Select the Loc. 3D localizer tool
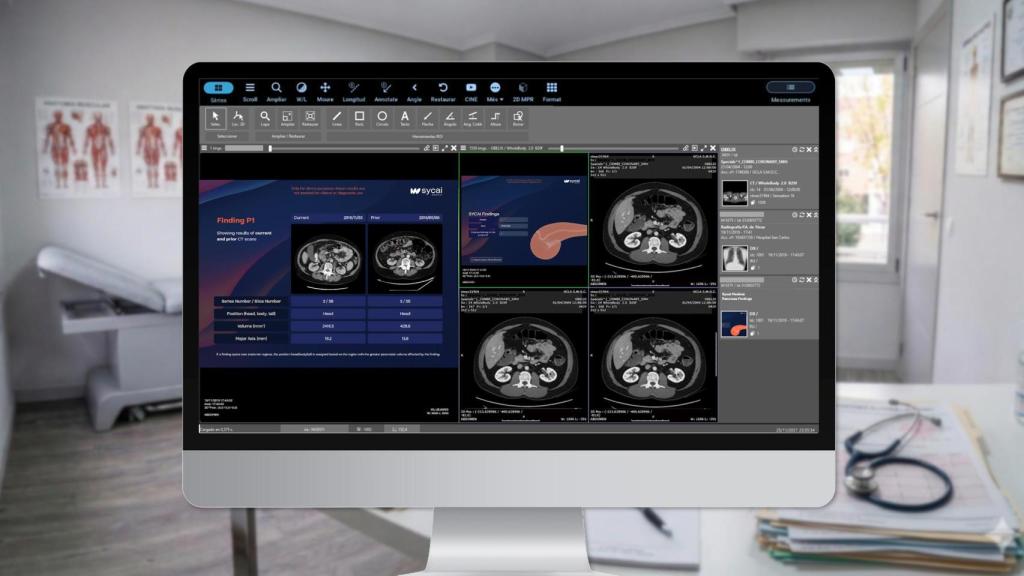Viewport: 1024px width, 576px height. click(x=238, y=118)
